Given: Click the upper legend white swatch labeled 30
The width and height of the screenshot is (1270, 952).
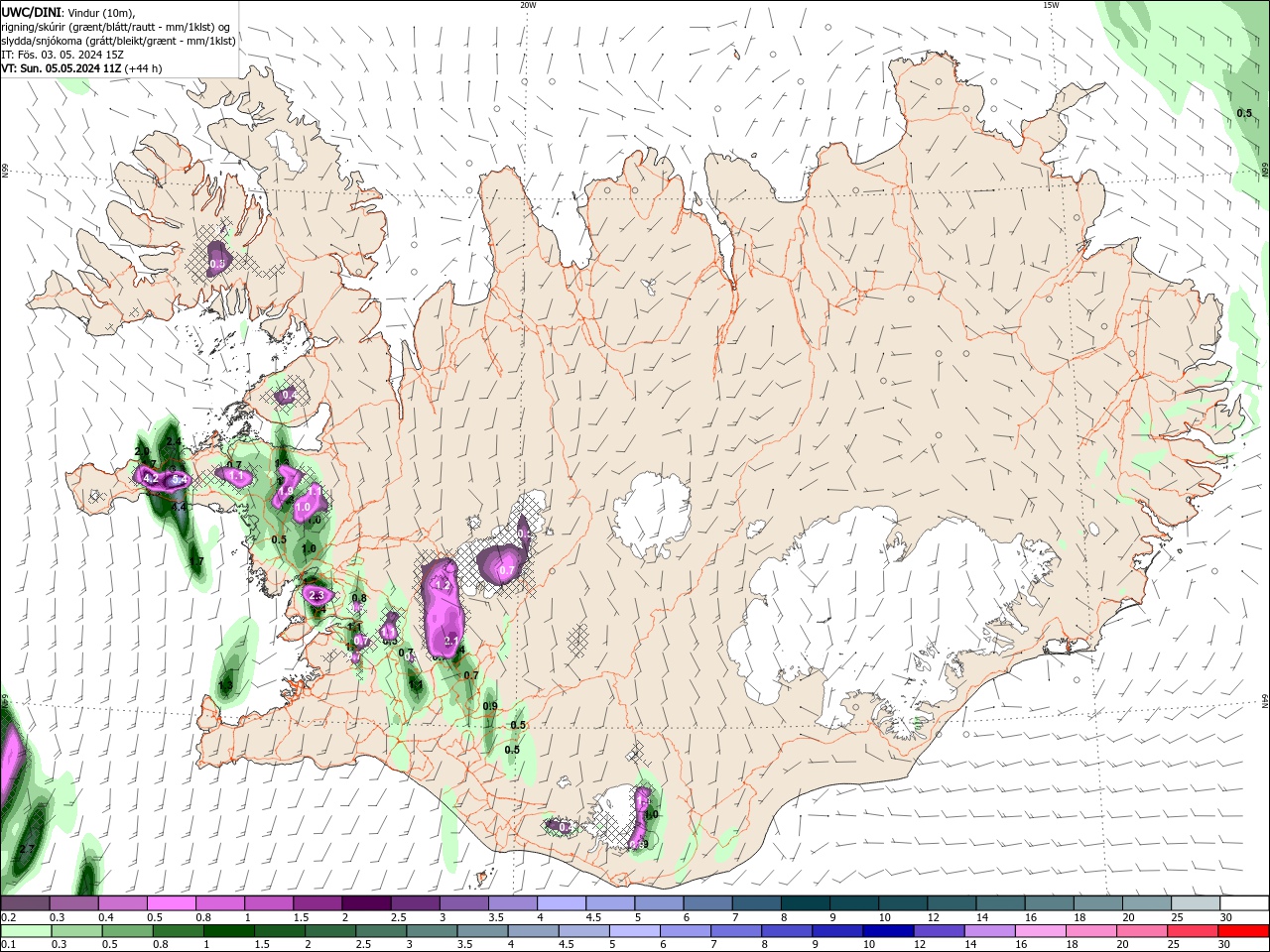Looking at the screenshot, I should coord(1244,903).
